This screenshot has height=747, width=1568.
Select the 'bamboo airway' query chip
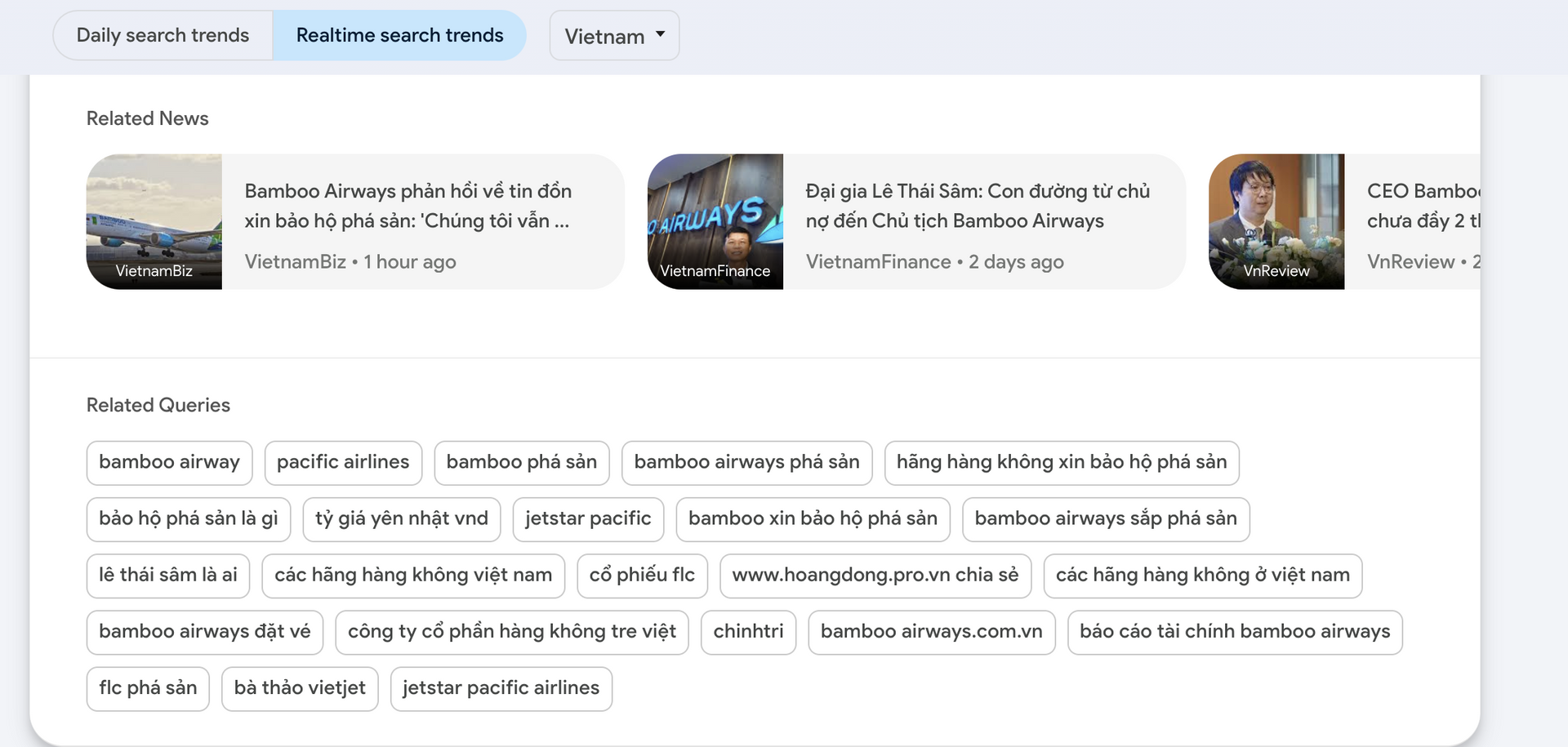(x=169, y=463)
